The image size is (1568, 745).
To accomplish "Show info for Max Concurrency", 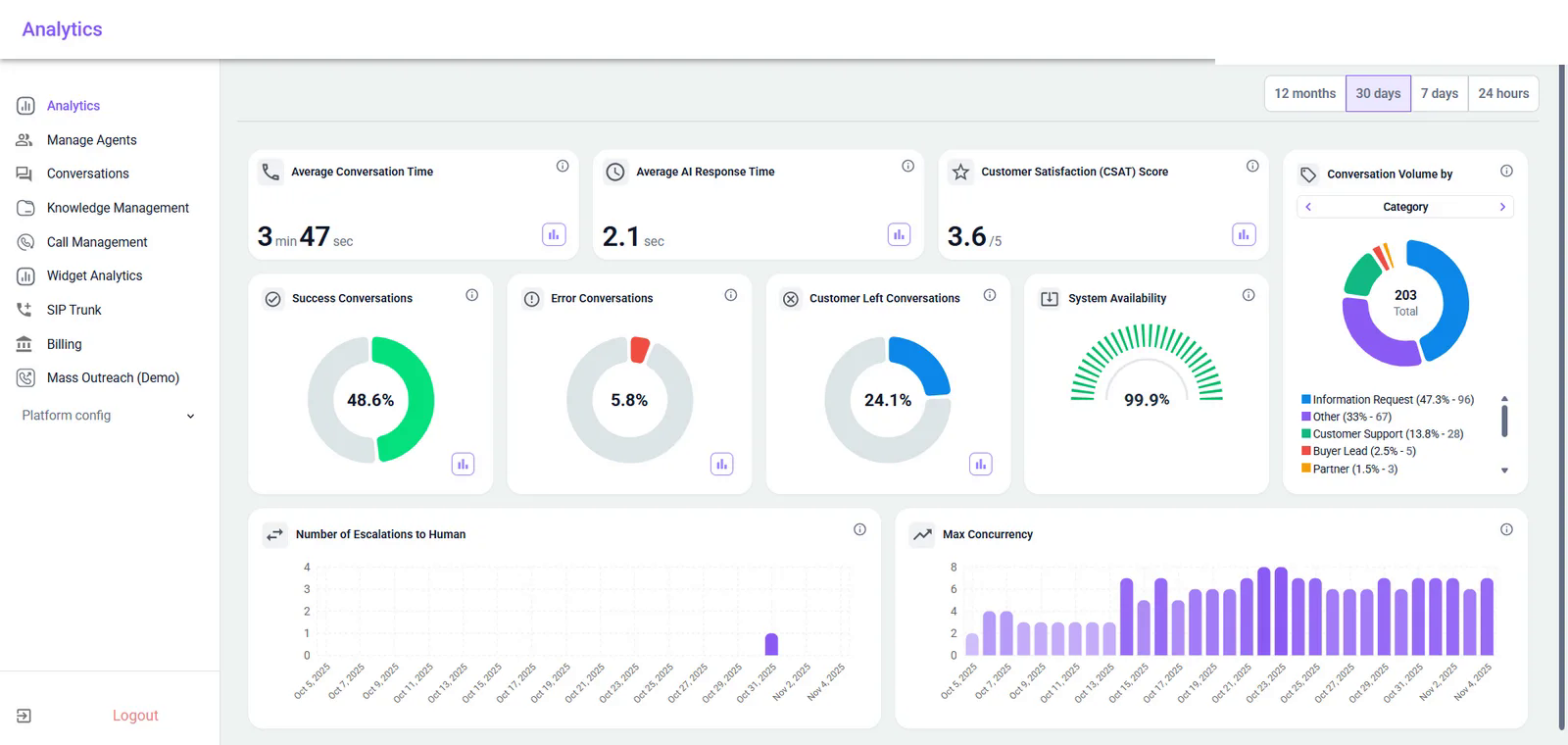I will coord(1507,529).
